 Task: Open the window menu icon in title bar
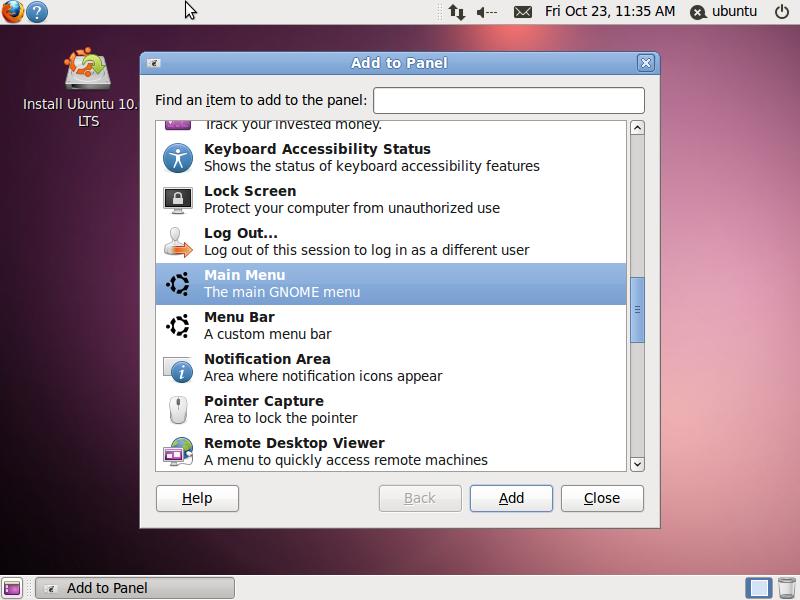click(154, 63)
